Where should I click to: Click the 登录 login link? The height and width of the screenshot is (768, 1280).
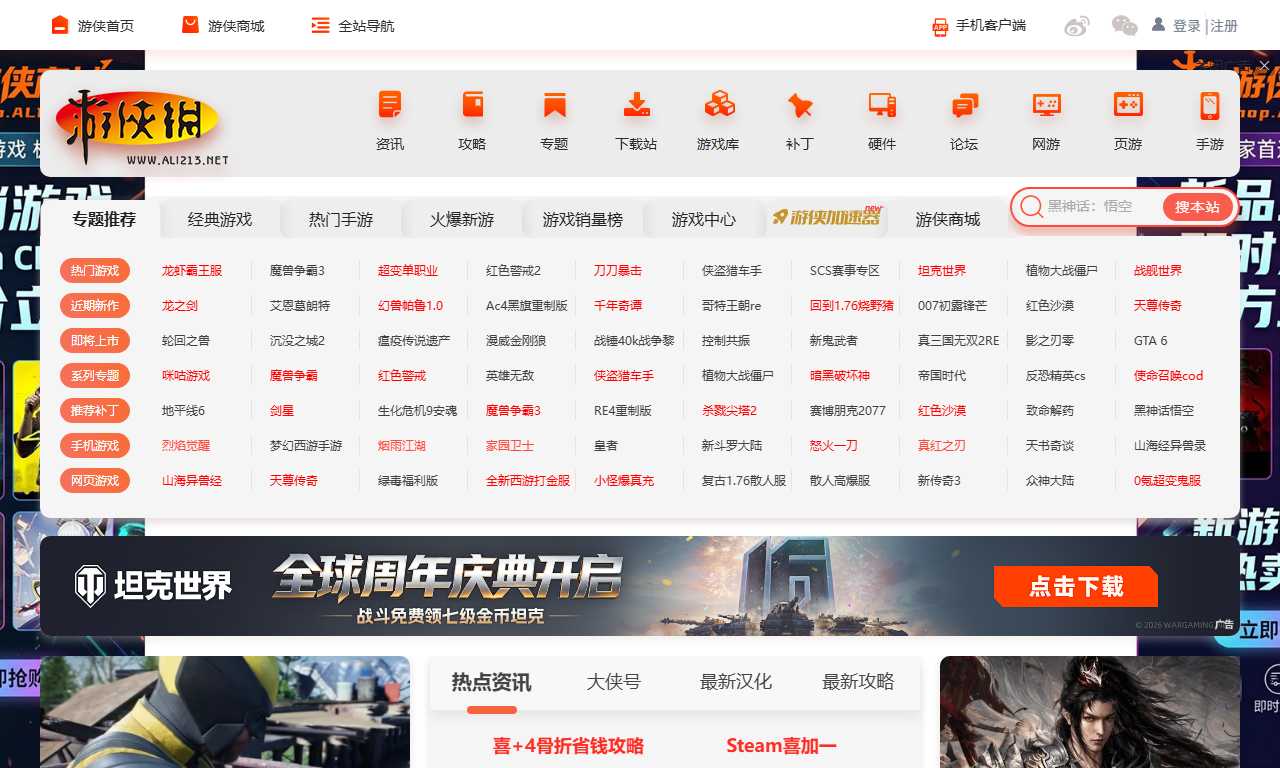1187,26
